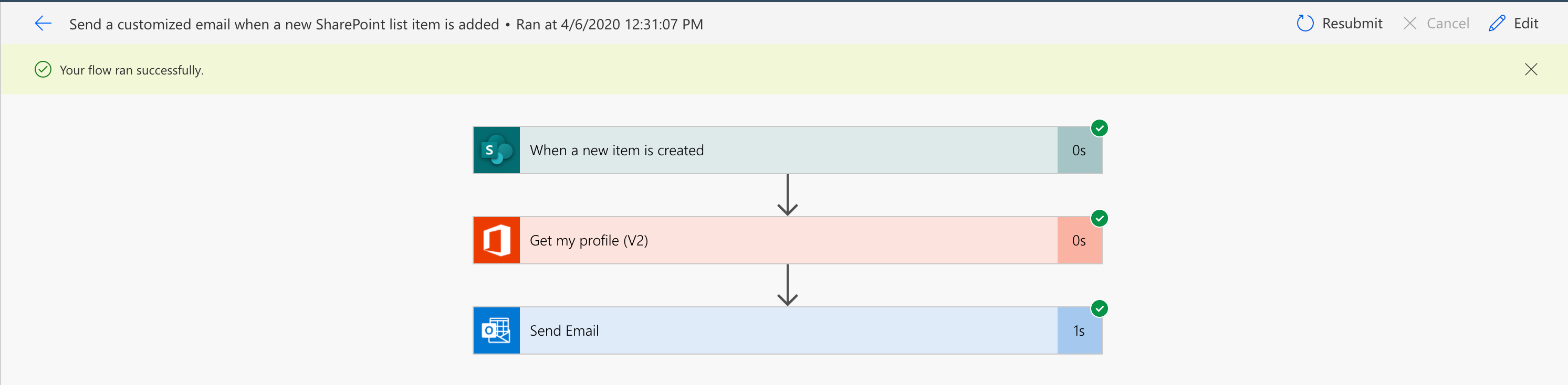1568x385 pixels.
Task: Dismiss the success notification banner
Action: [1531, 69]
